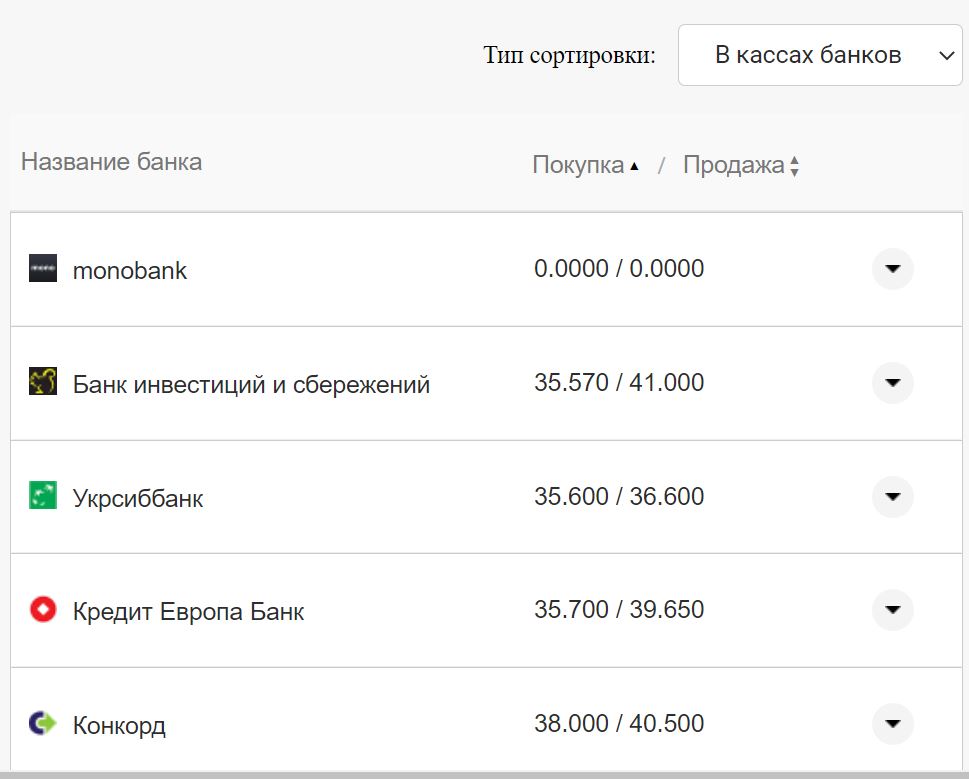The image size is (969, 779).
Task: Click the chevron inside the sort type selector
Action: (944, 55)
